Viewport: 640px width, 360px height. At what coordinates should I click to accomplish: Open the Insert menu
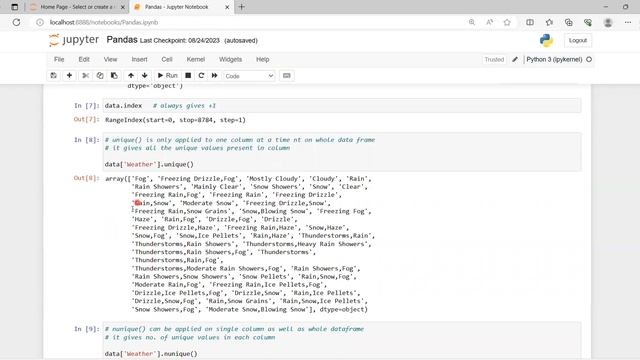tap(140, 59)
